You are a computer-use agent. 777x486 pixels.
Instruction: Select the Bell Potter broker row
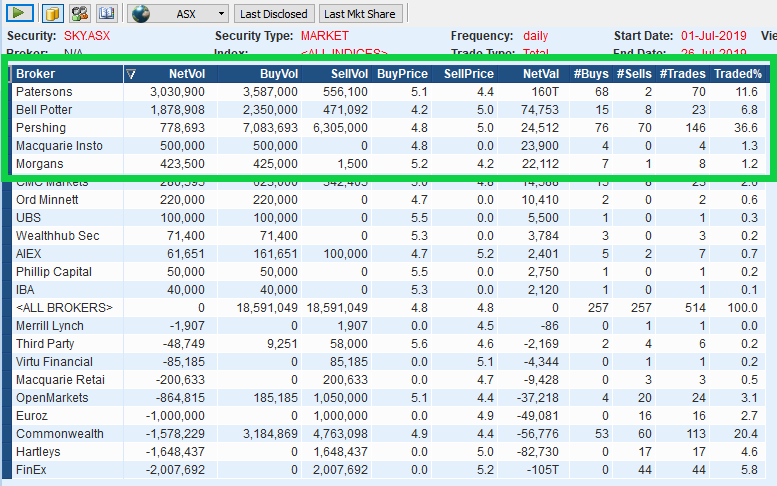[389, 109]
